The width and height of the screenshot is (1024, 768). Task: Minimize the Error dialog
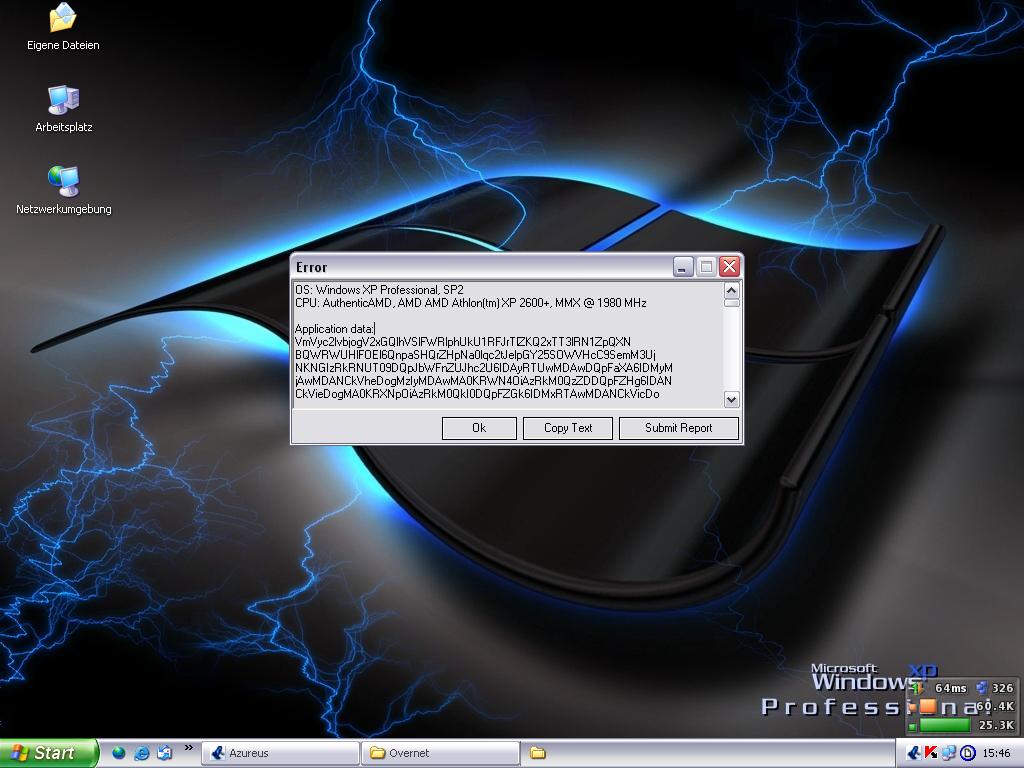(683, 266)
